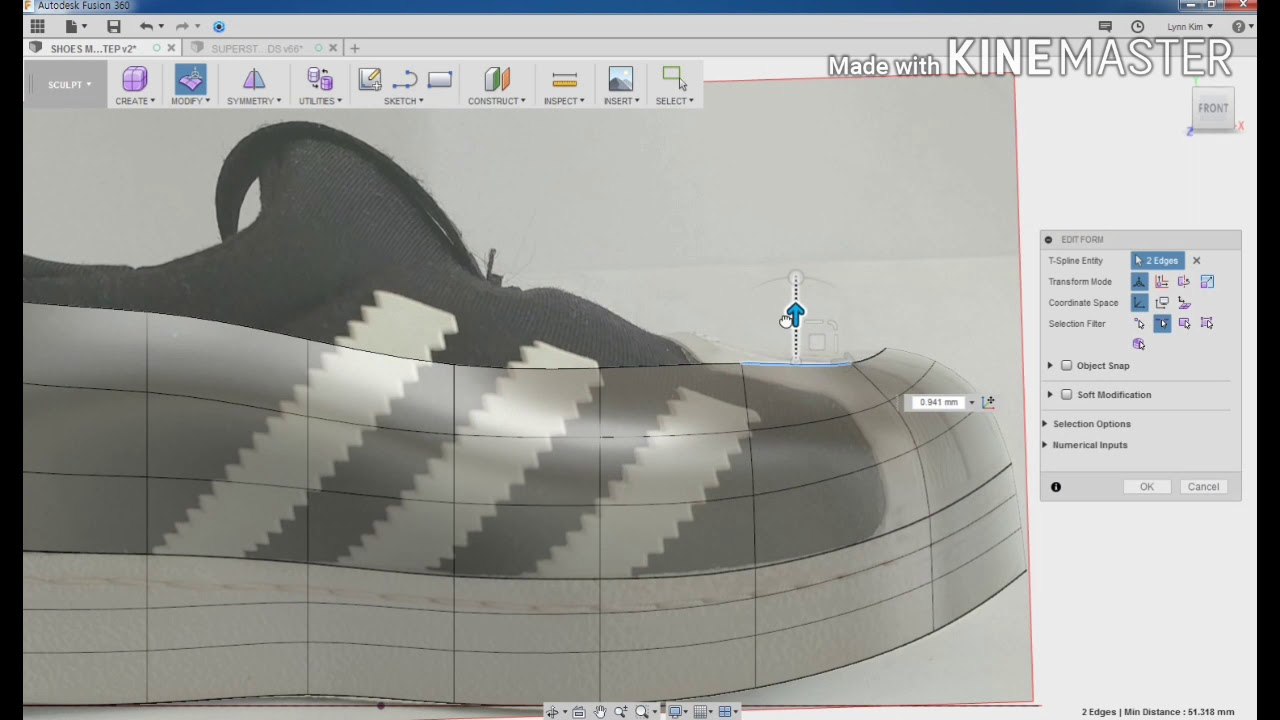Viewport: 1280px width, 720px height.
Task: Open the UTILITIES menu
Action: (x=320, y=101)
